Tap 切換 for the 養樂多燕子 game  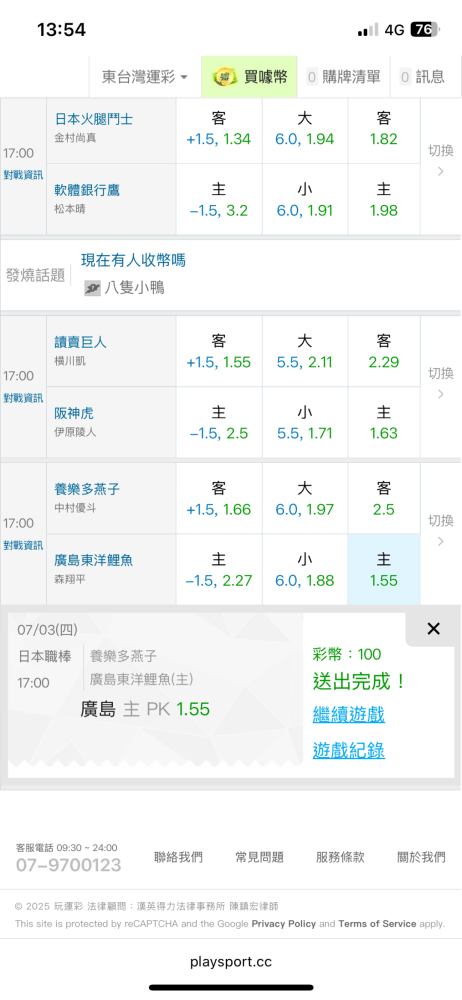[x=440, y=530]
